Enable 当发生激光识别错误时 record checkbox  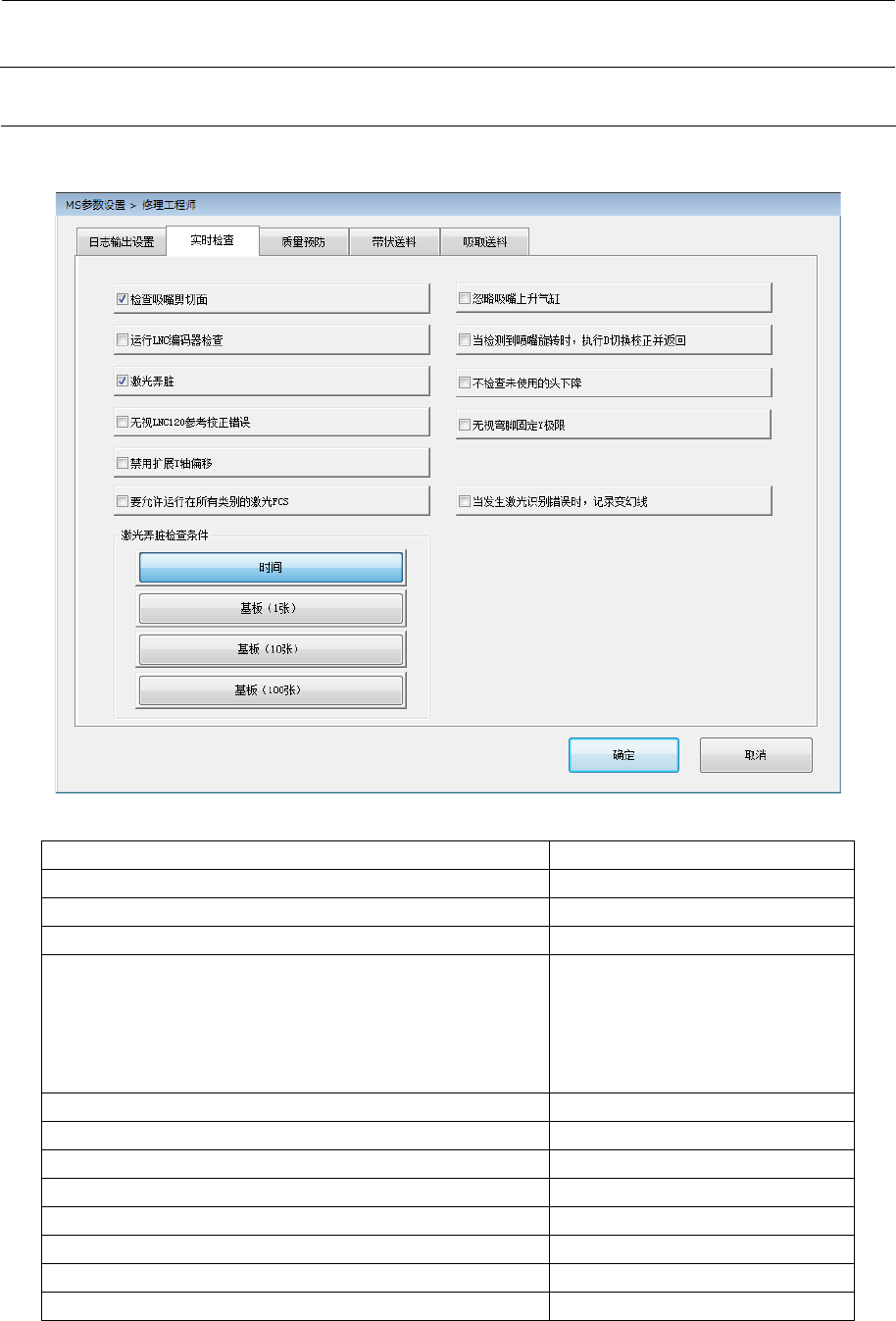465,501
